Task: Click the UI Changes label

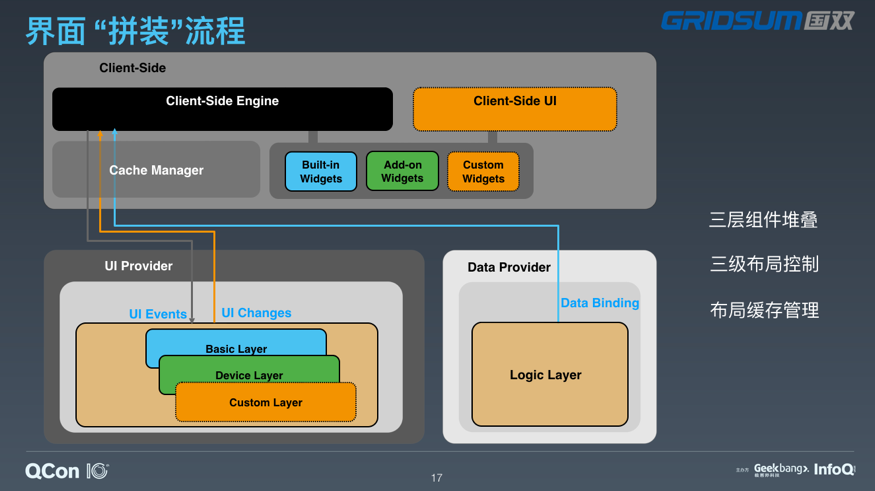Action: 256,312
